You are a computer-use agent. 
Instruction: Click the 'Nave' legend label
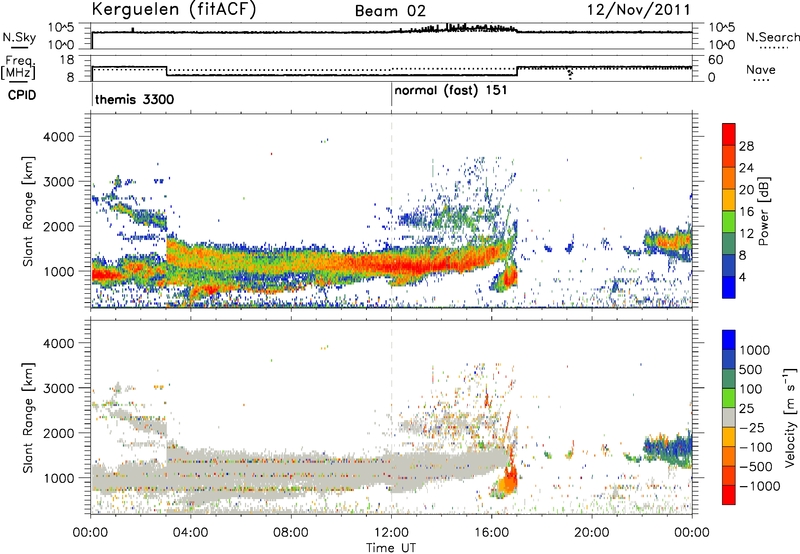click(760, 70)
